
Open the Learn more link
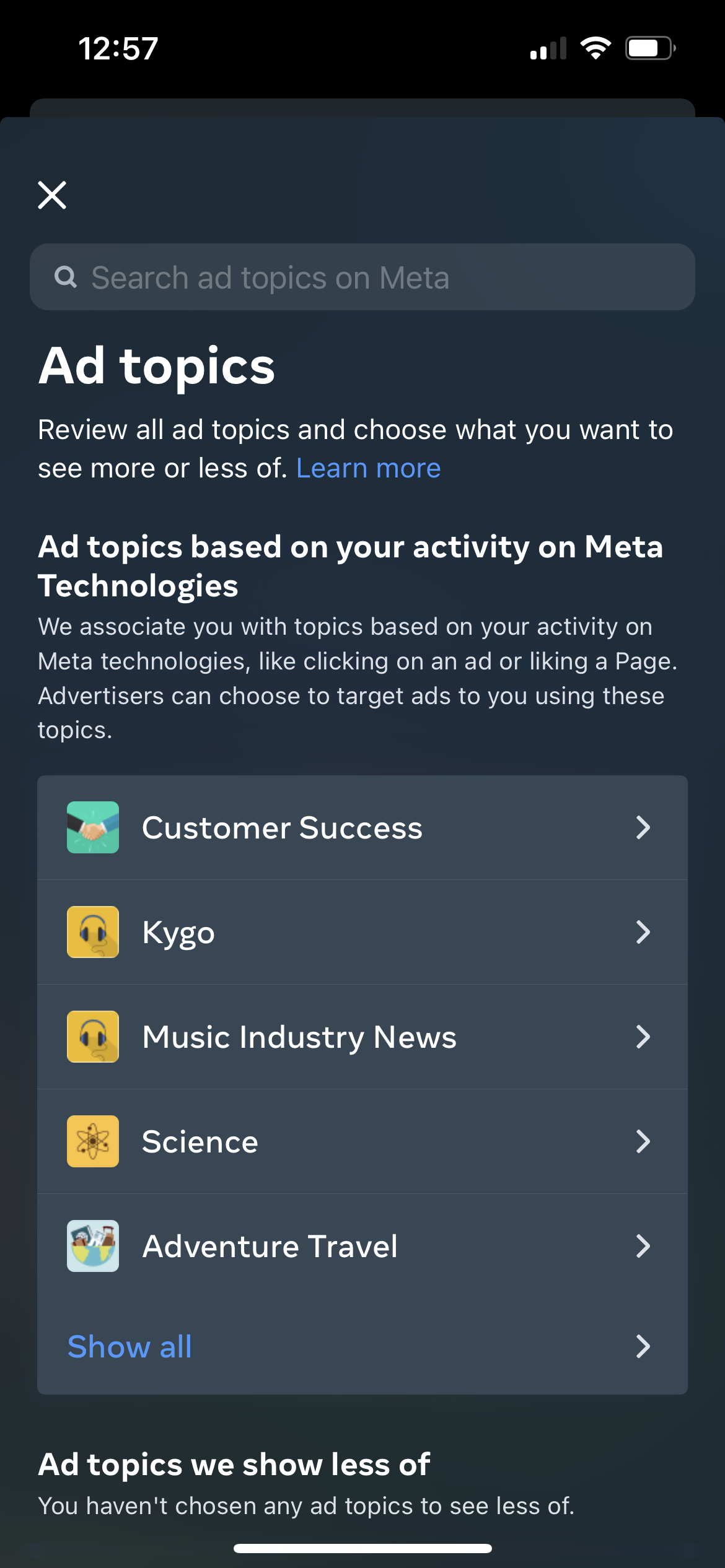pyautogui.click(x=368, y=469)
